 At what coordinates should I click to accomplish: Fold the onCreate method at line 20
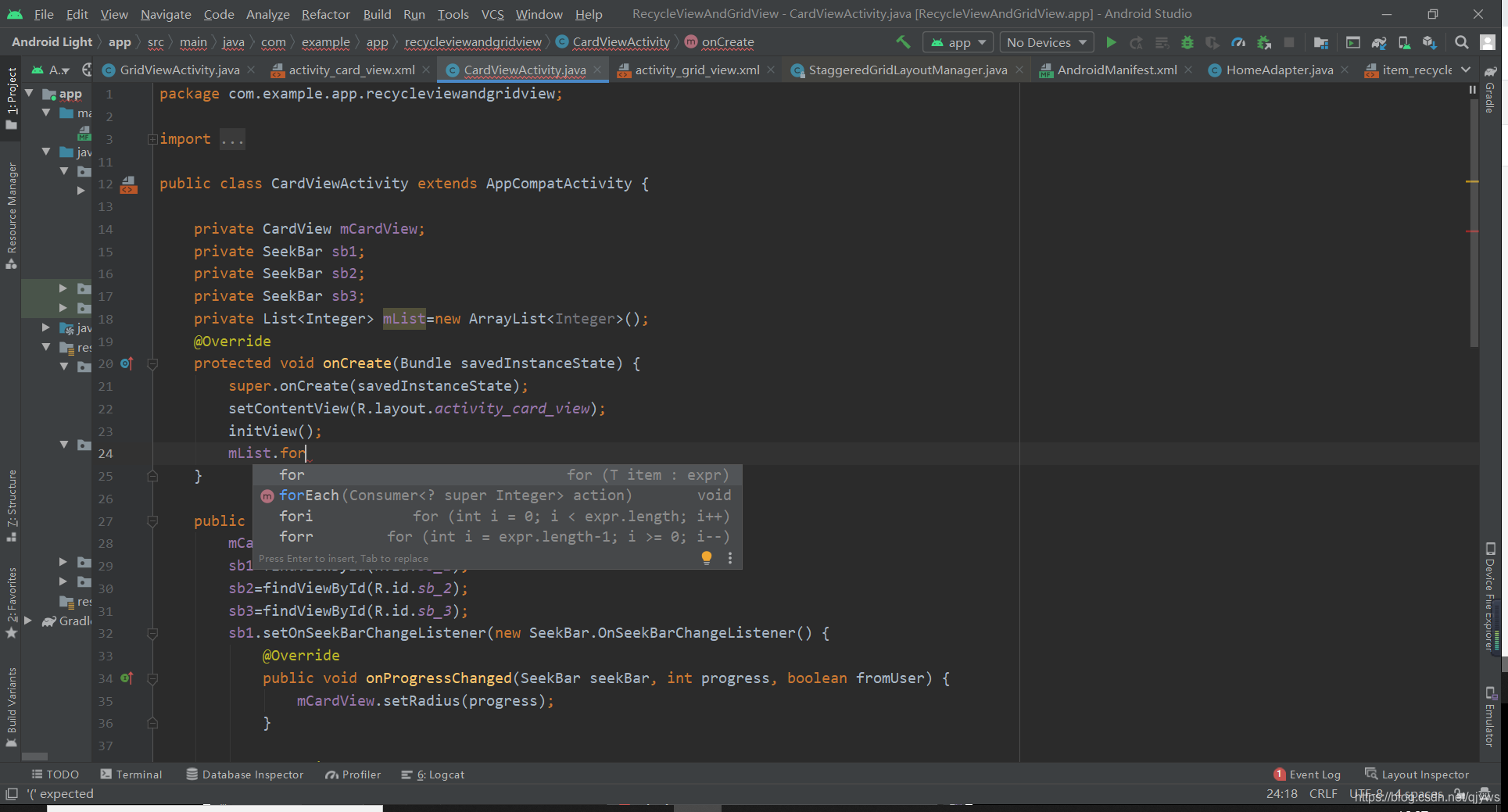(152, 364)
